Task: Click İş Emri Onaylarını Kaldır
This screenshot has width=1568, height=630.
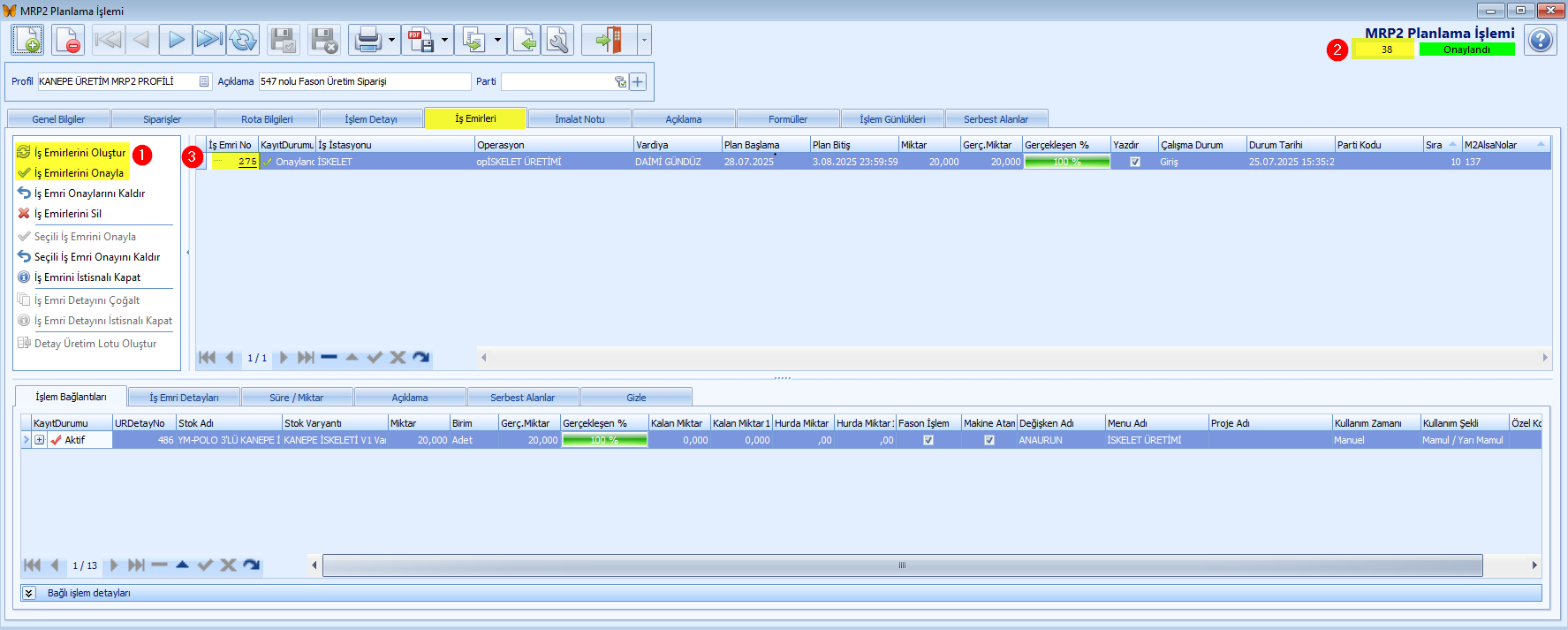Action: [89, 194]
